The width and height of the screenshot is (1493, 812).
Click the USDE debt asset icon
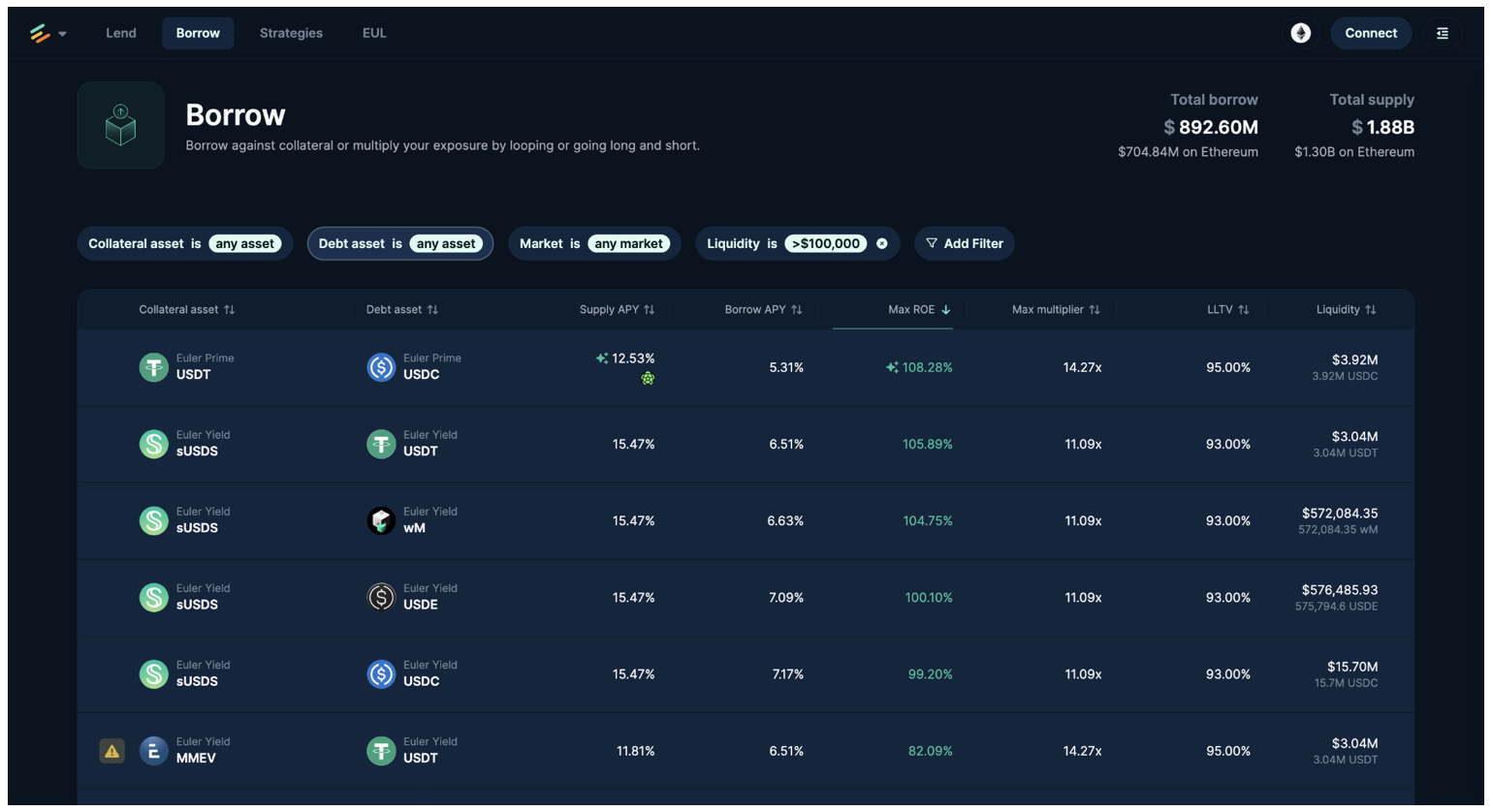tap(381, 597)
